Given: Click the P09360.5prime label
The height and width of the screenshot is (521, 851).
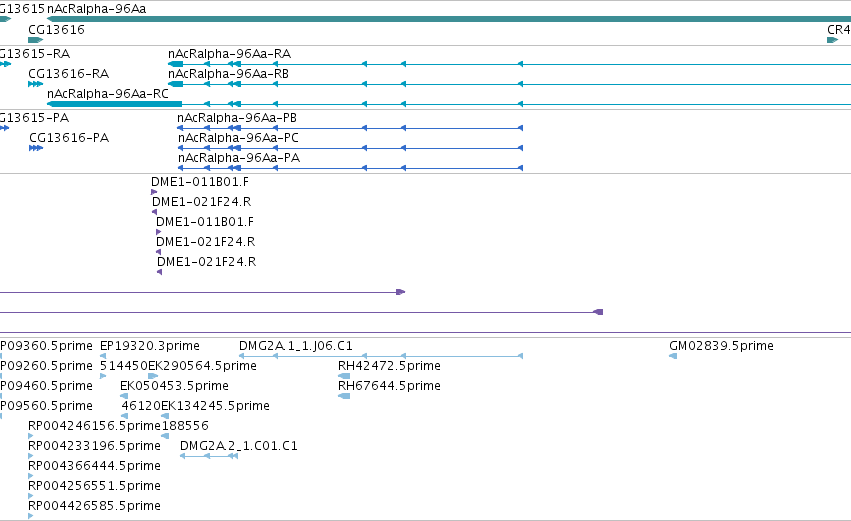Looking at the screenshot, I should click(46, 346).
